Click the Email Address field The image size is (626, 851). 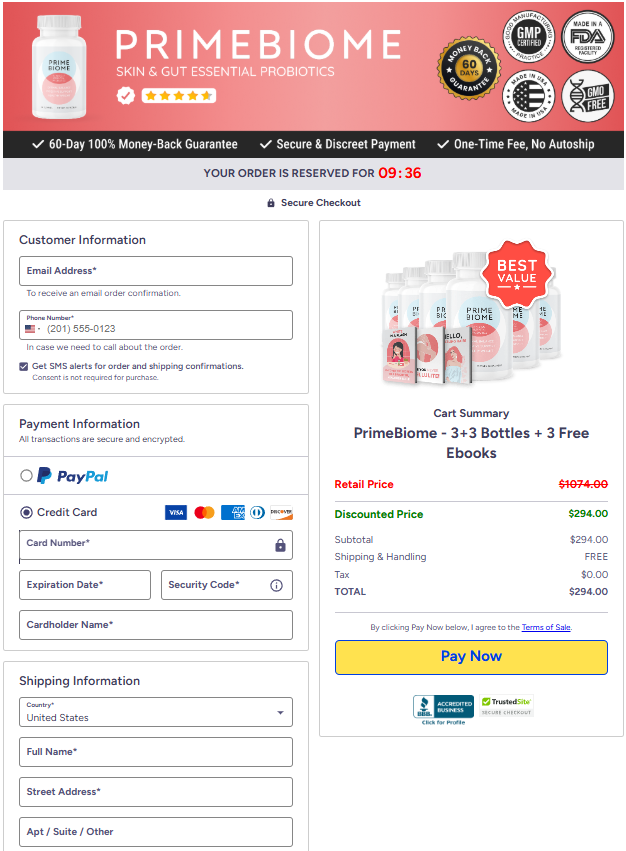pyautogui.click(x=156, y=271)
